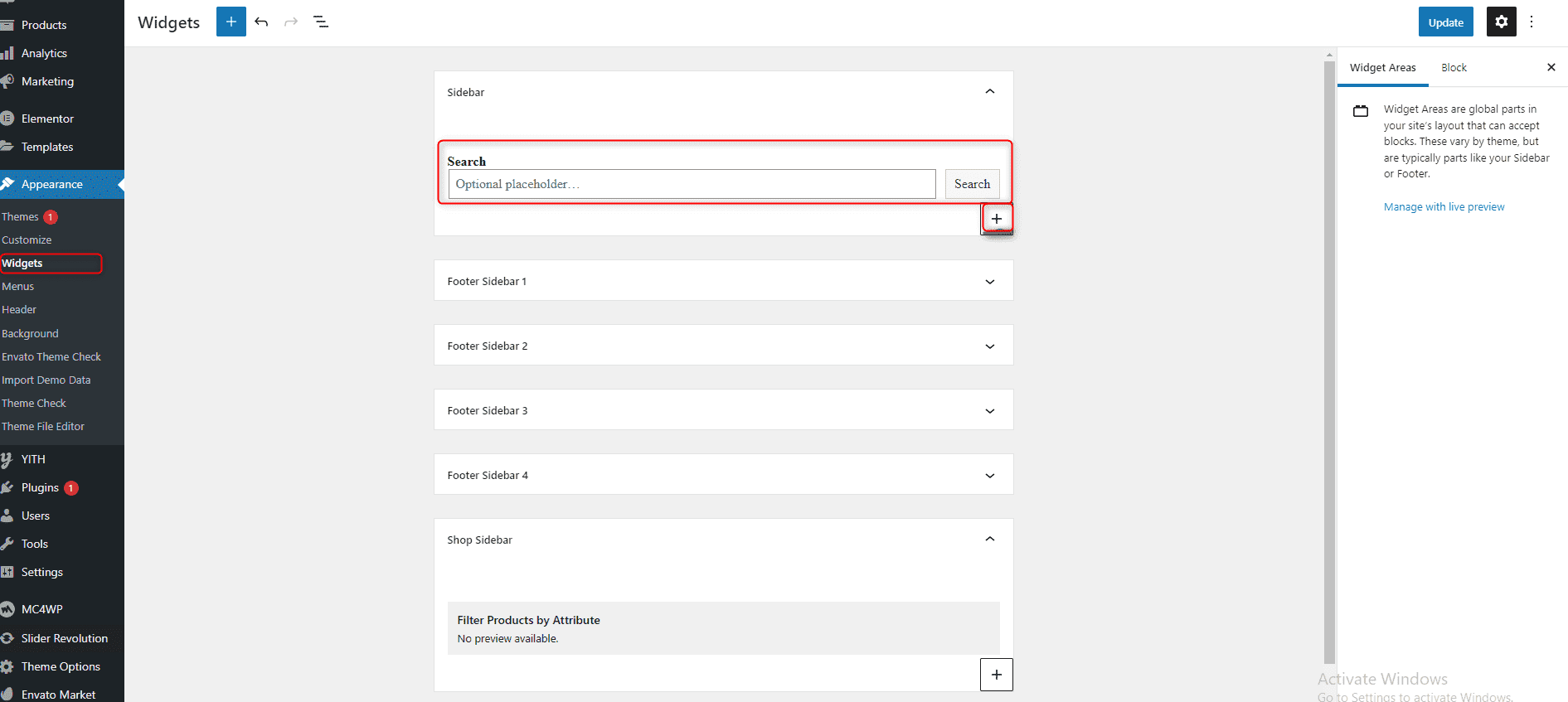Expand Footer Sidebar 3 area
Viewport: 1568px width, 702px height.
click(x=989, y=411)
